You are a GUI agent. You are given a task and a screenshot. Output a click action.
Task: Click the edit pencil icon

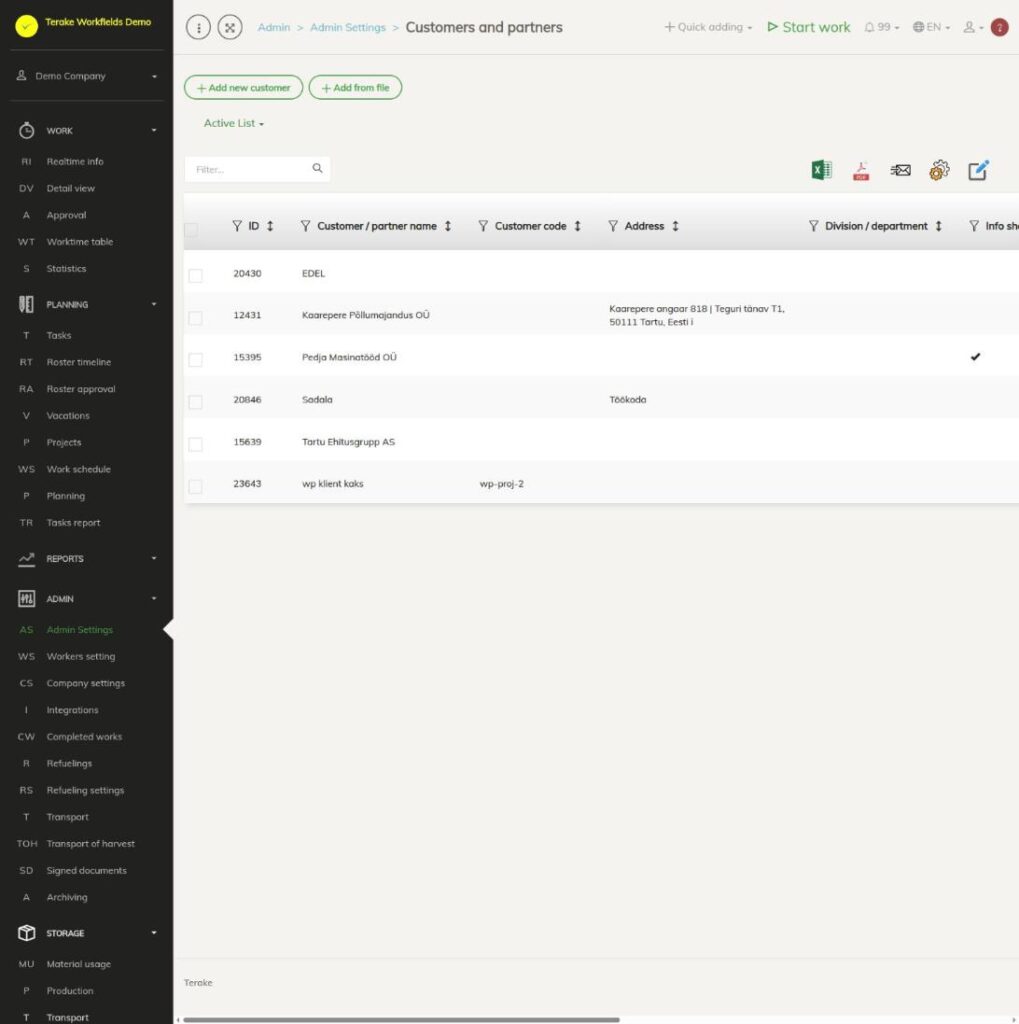coord(978,170)
